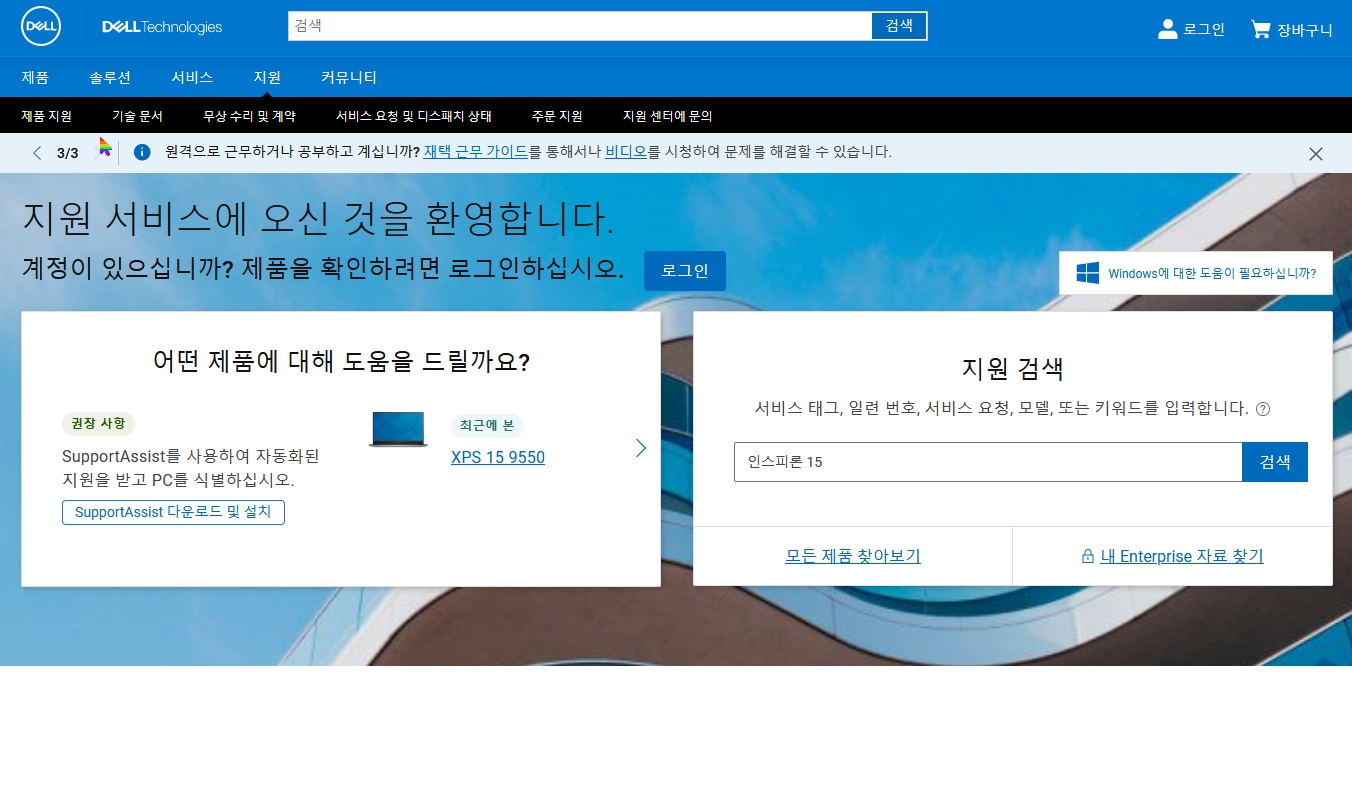
Task: Open the question mark help icon near 지원 검색
Action: coord(1263,408)
